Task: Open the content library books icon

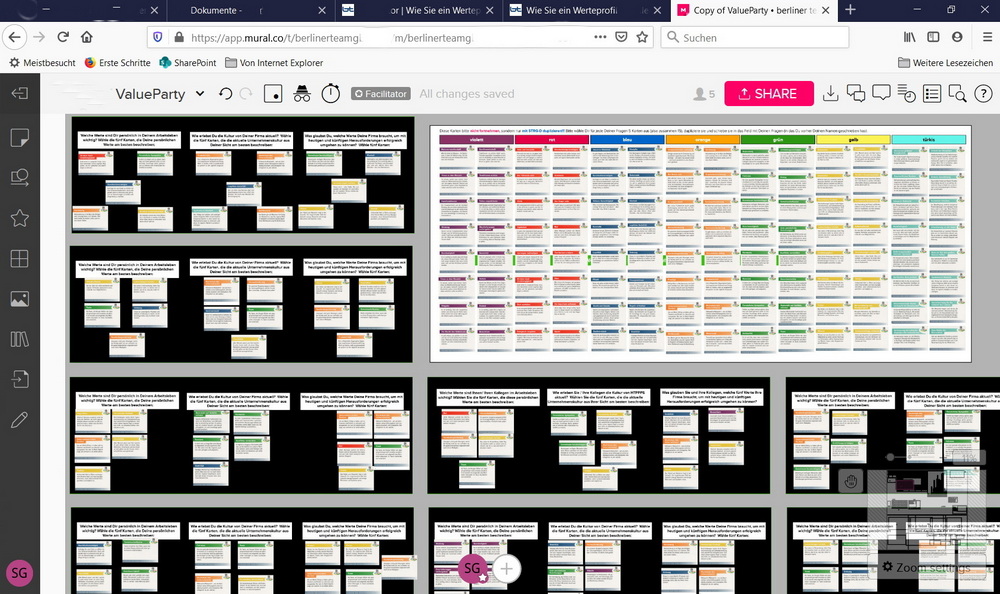Action: click(x=19, y=339)
